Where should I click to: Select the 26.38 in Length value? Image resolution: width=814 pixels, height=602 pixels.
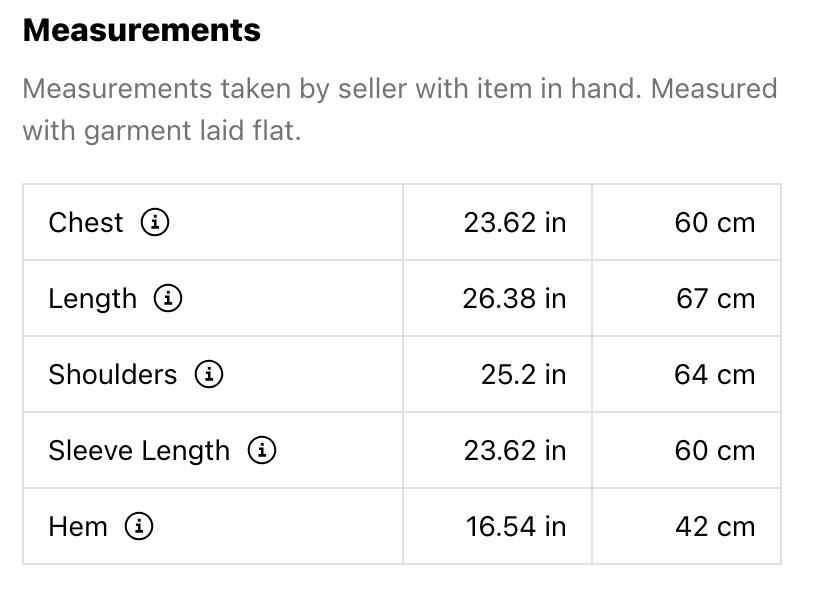[514, 298]
